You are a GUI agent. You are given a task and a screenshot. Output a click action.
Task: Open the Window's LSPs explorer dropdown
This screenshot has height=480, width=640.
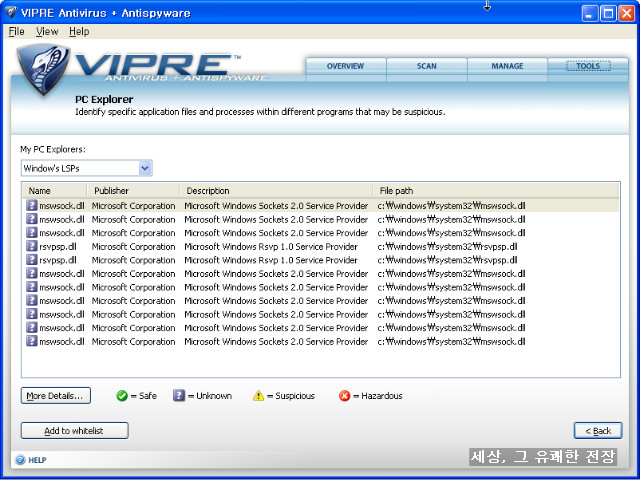[x=145, y=168]
